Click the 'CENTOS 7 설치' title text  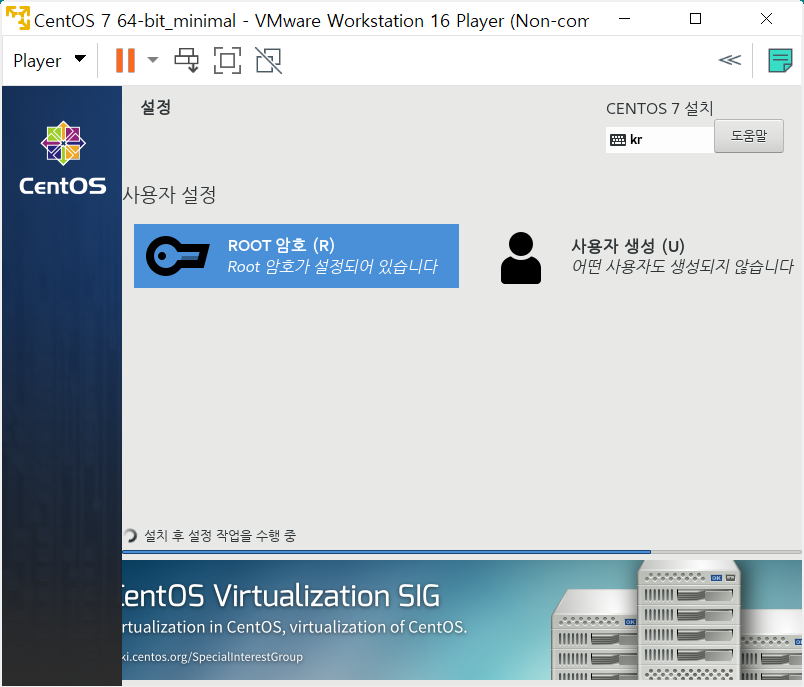coord(659,108)
